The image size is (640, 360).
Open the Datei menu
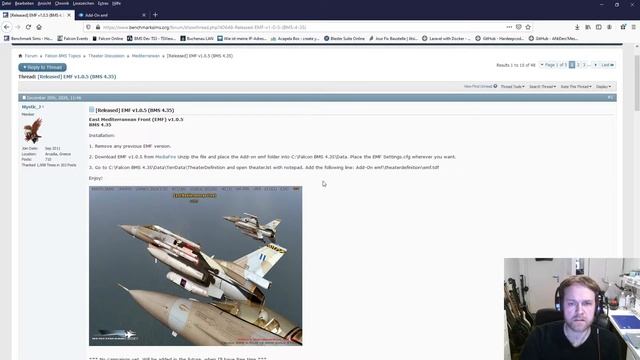pos(6,3)
